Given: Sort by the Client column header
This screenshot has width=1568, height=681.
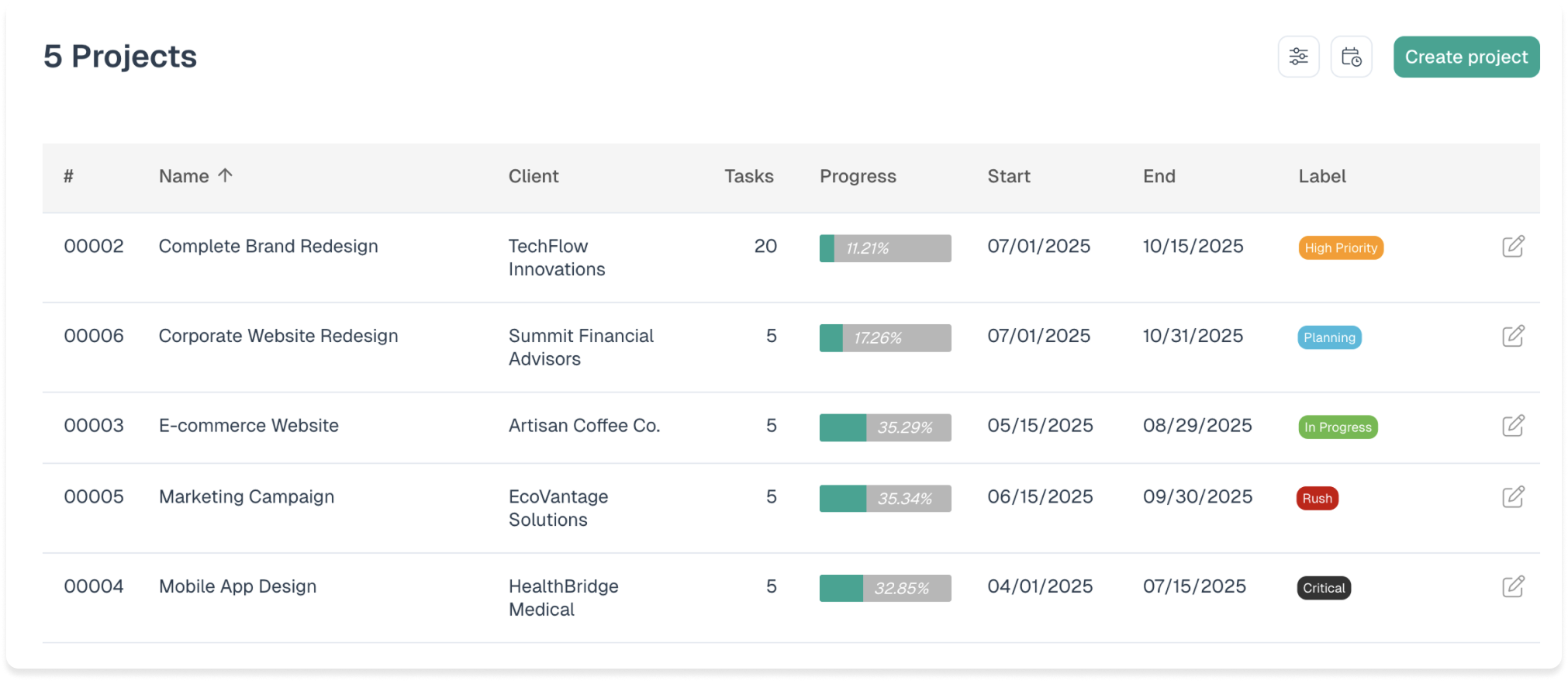Looking at the screenshot, I should 533,177.
